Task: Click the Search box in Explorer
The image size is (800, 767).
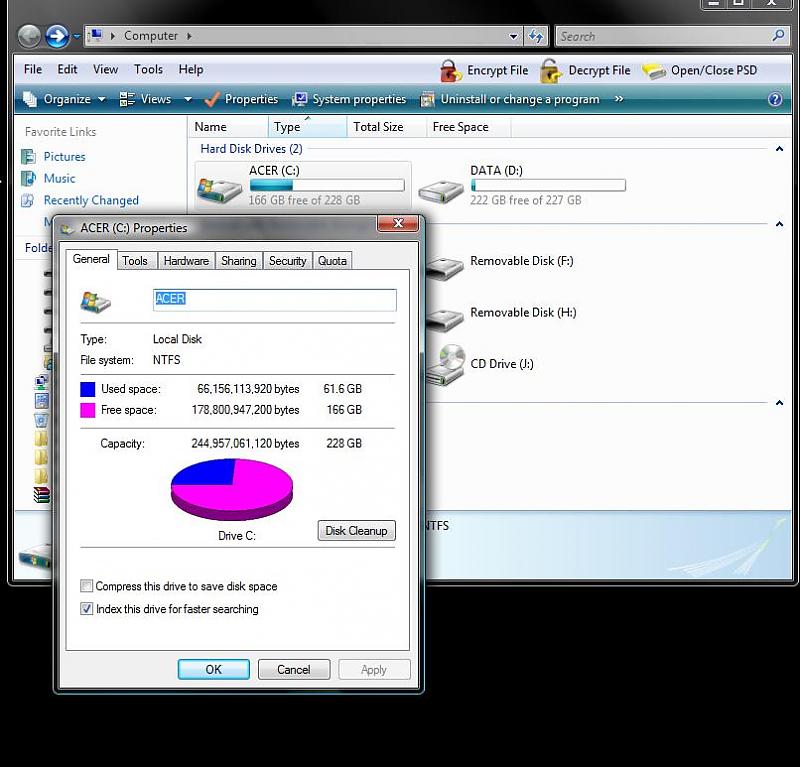Action: pos(671,36)
